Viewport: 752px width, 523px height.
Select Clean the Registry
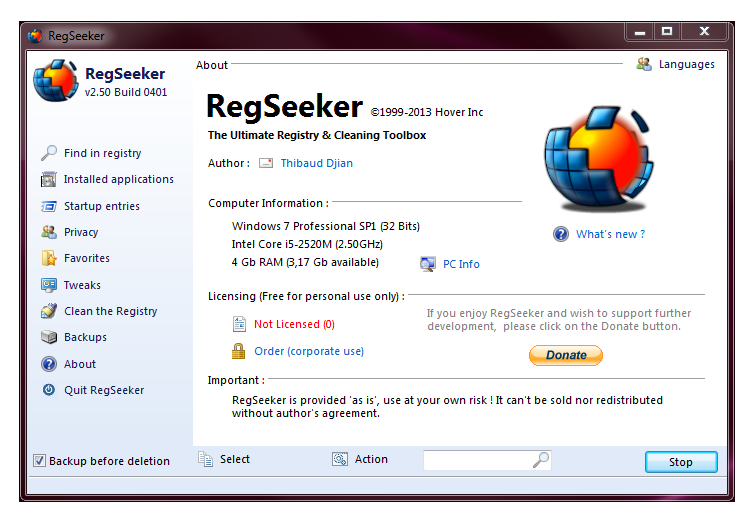point(111,311)
